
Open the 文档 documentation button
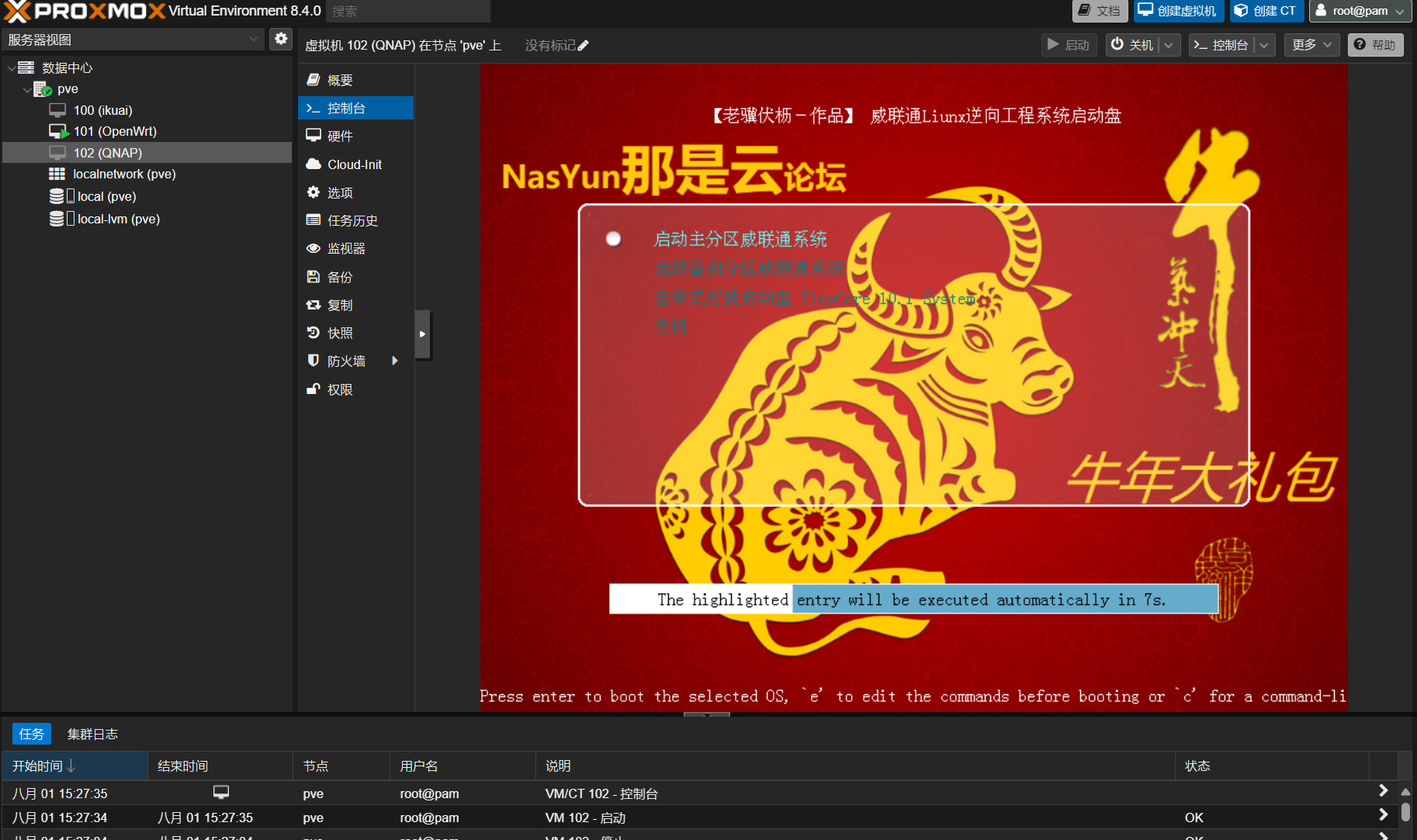tap(1100, 11)
